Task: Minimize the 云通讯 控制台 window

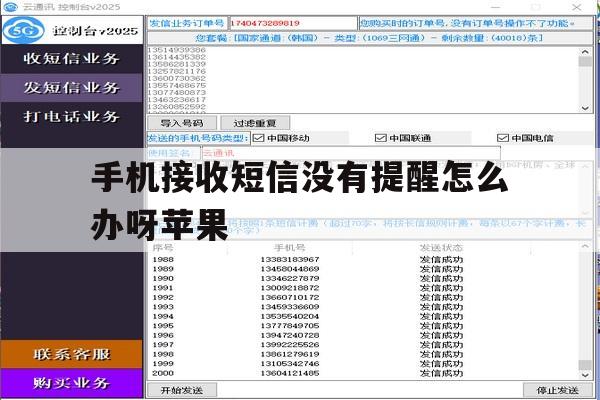Action: click(x=496, y=7)
